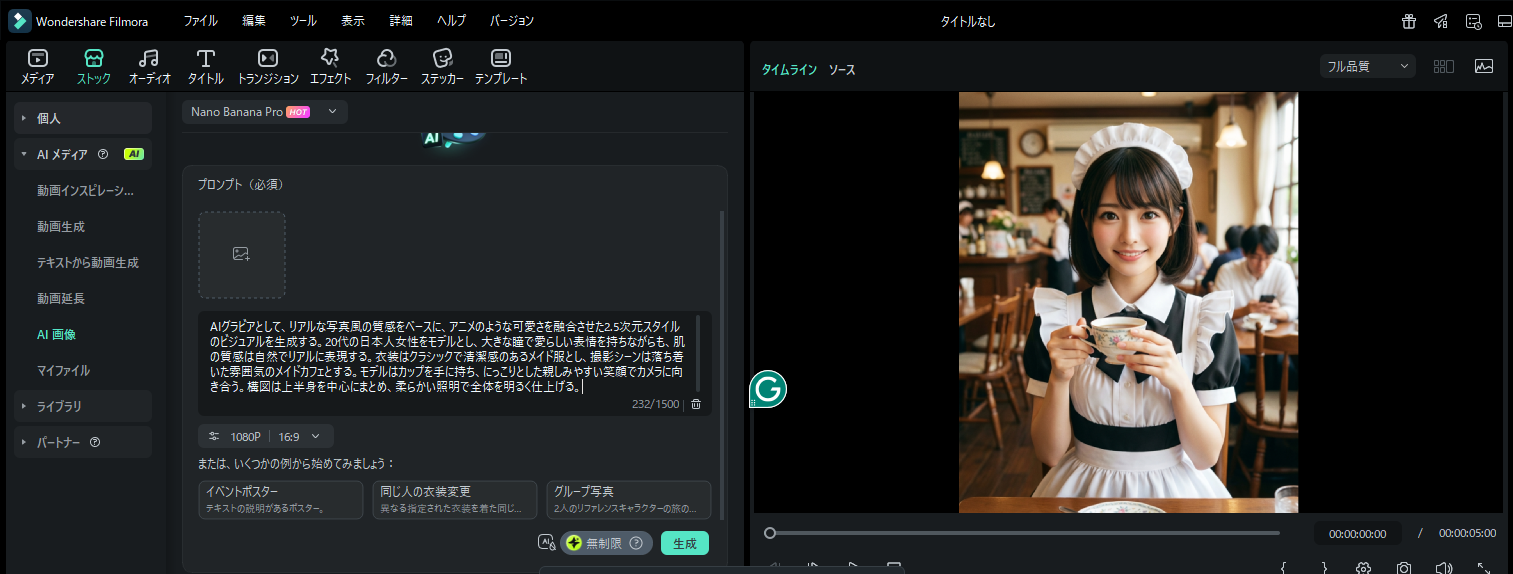Open the Media (メディア) panel
The height and width of the screenshot is (574, 1513).
37,66
